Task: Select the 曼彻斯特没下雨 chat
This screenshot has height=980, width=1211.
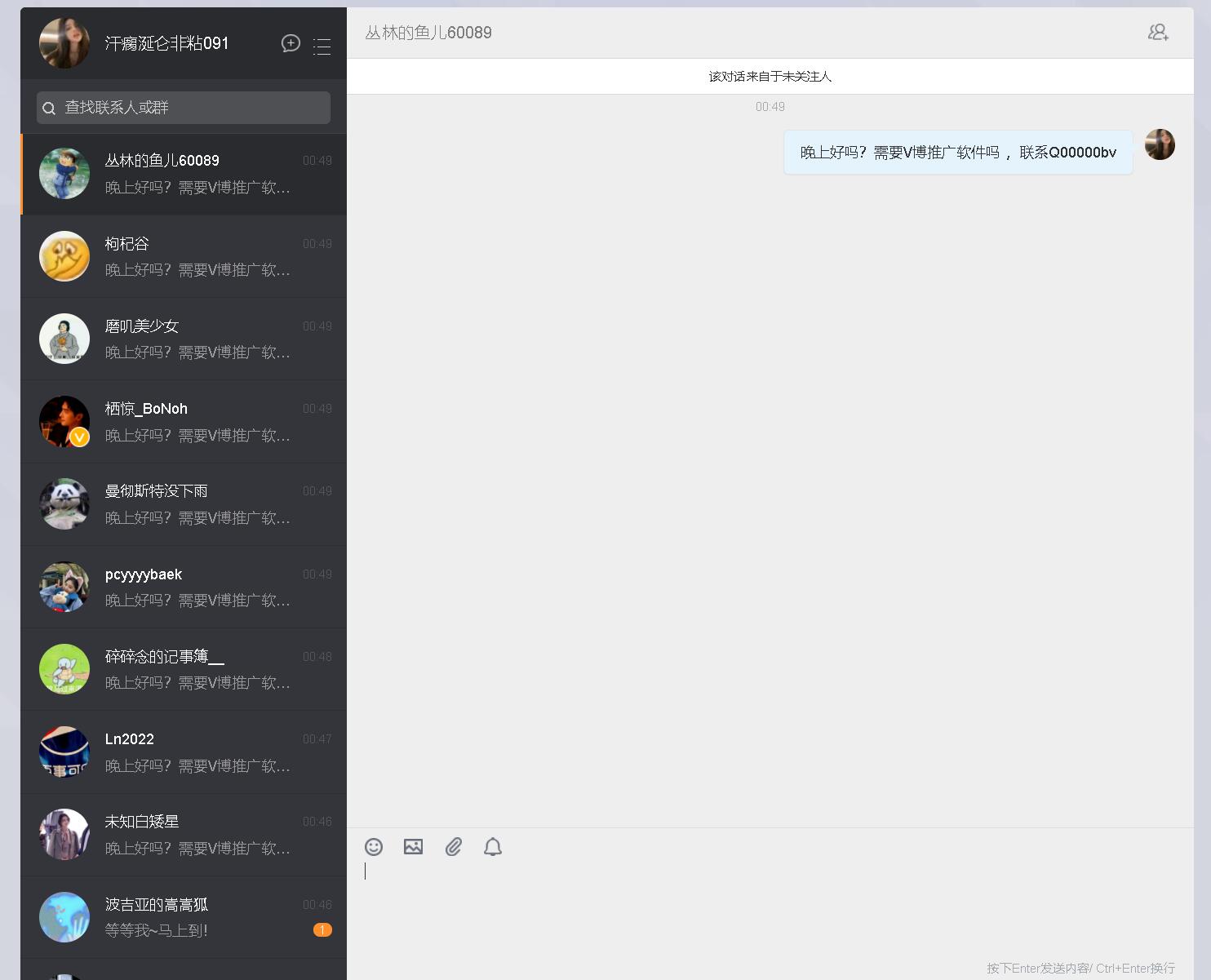Action: coord(184,504)
